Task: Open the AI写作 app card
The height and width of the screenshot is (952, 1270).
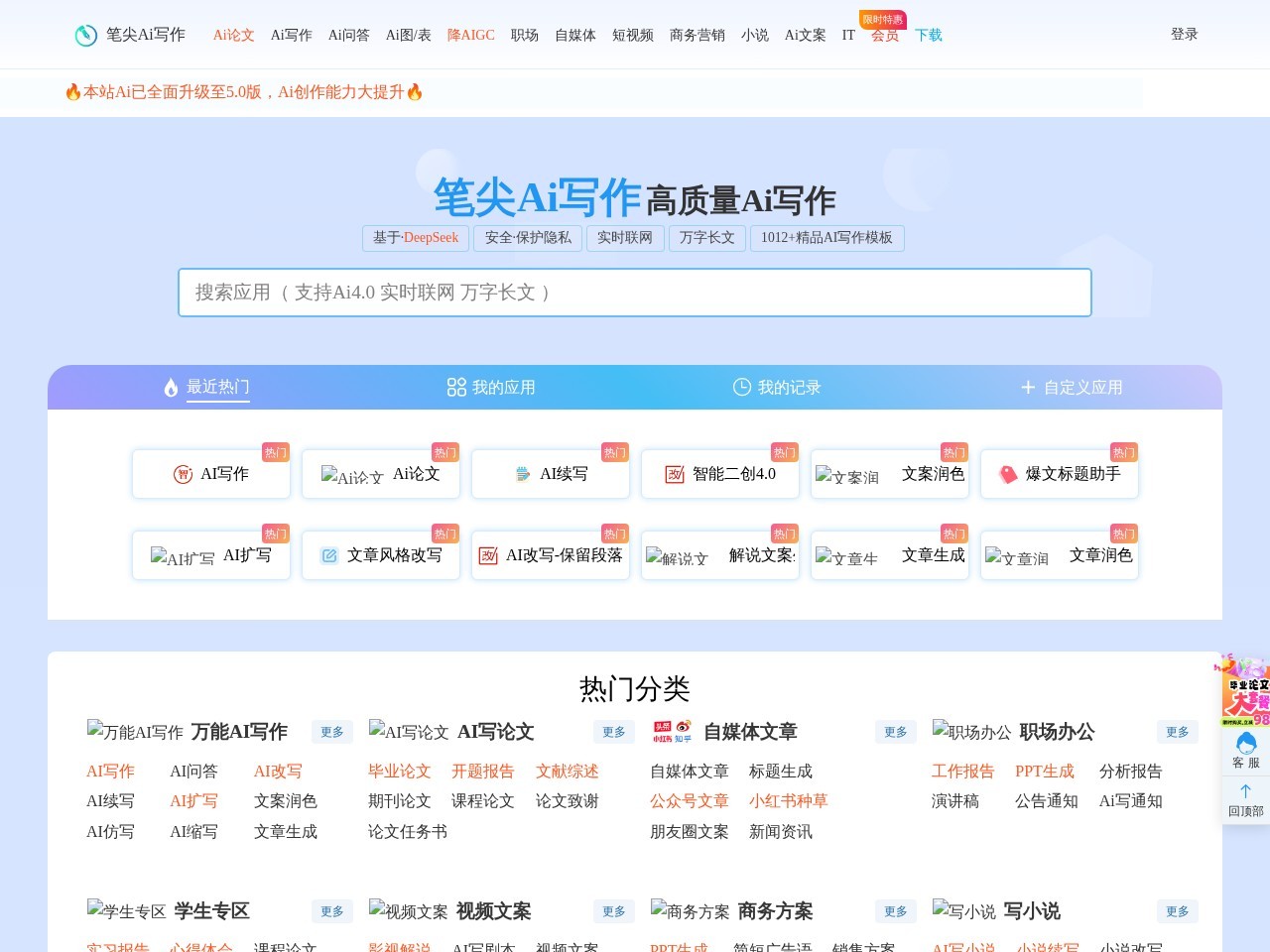Action: [x=211, y=474]
